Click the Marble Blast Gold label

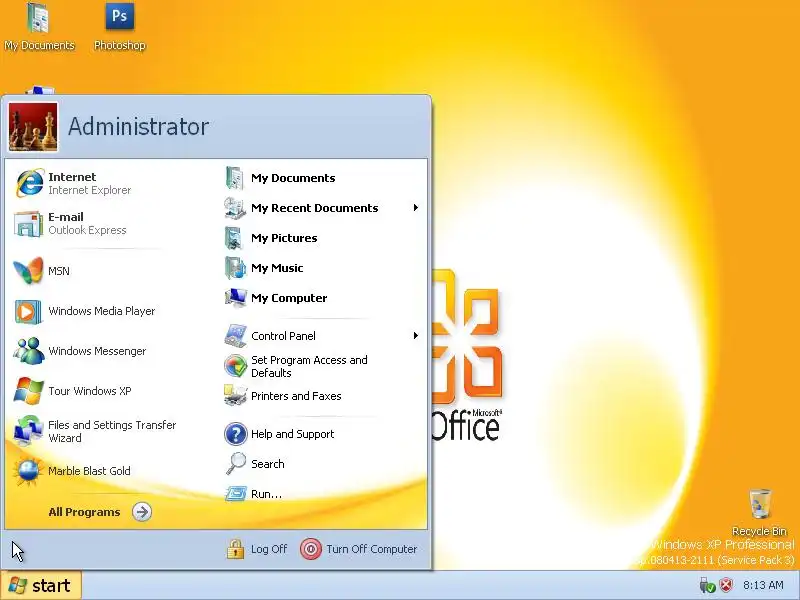tap(89, 471)
